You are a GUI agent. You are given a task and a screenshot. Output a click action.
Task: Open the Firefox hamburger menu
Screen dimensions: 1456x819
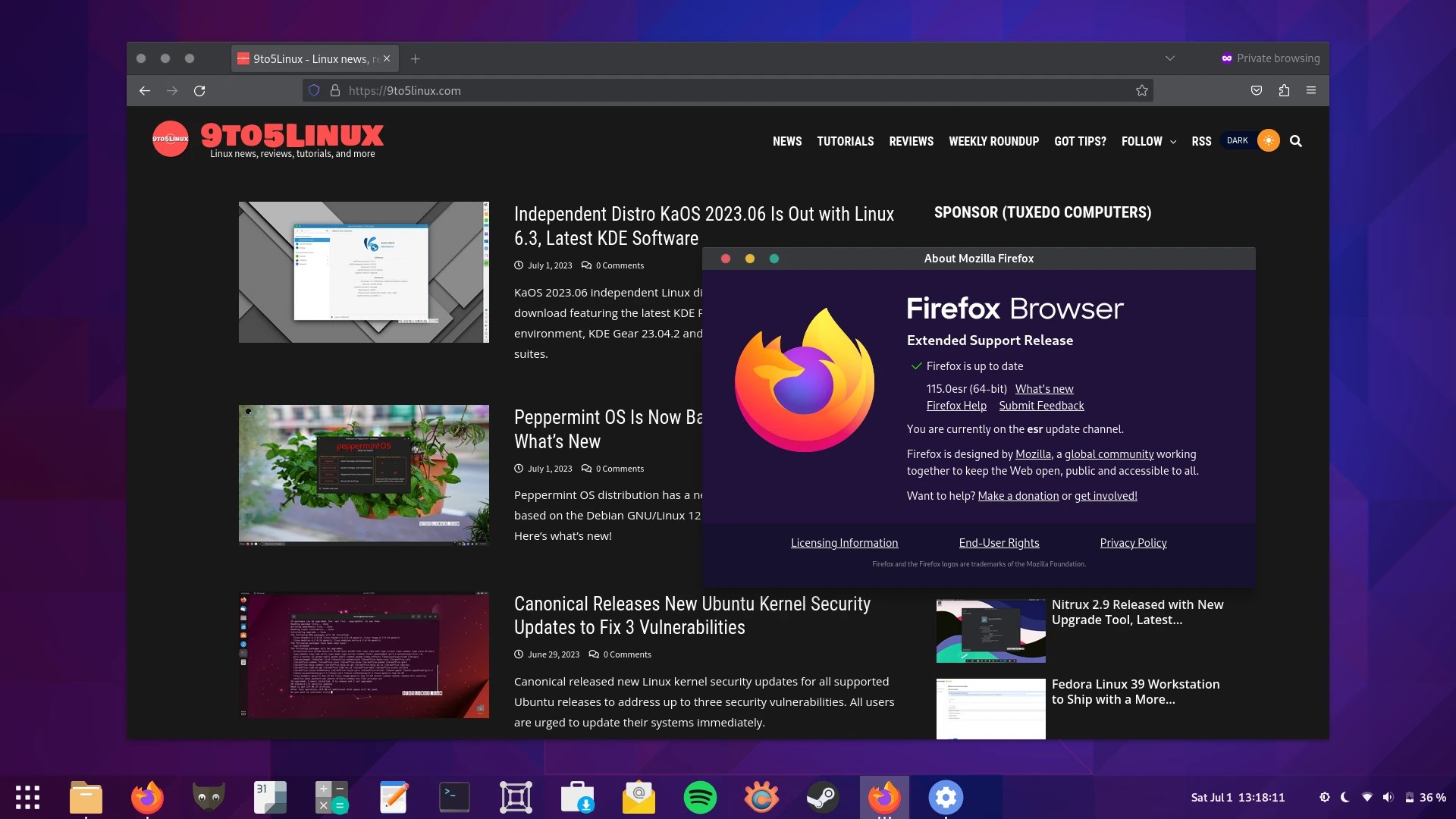(x=1311, y=90)
